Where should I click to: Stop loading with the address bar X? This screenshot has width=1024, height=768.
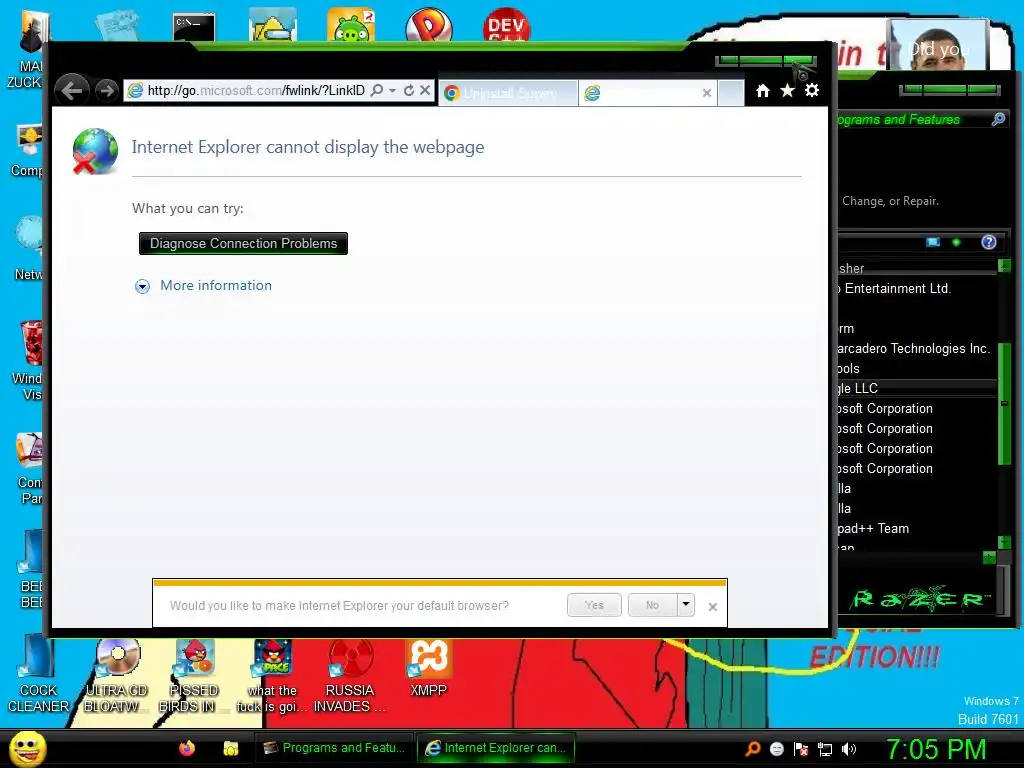pyautogui.click(x=425, y=90)
